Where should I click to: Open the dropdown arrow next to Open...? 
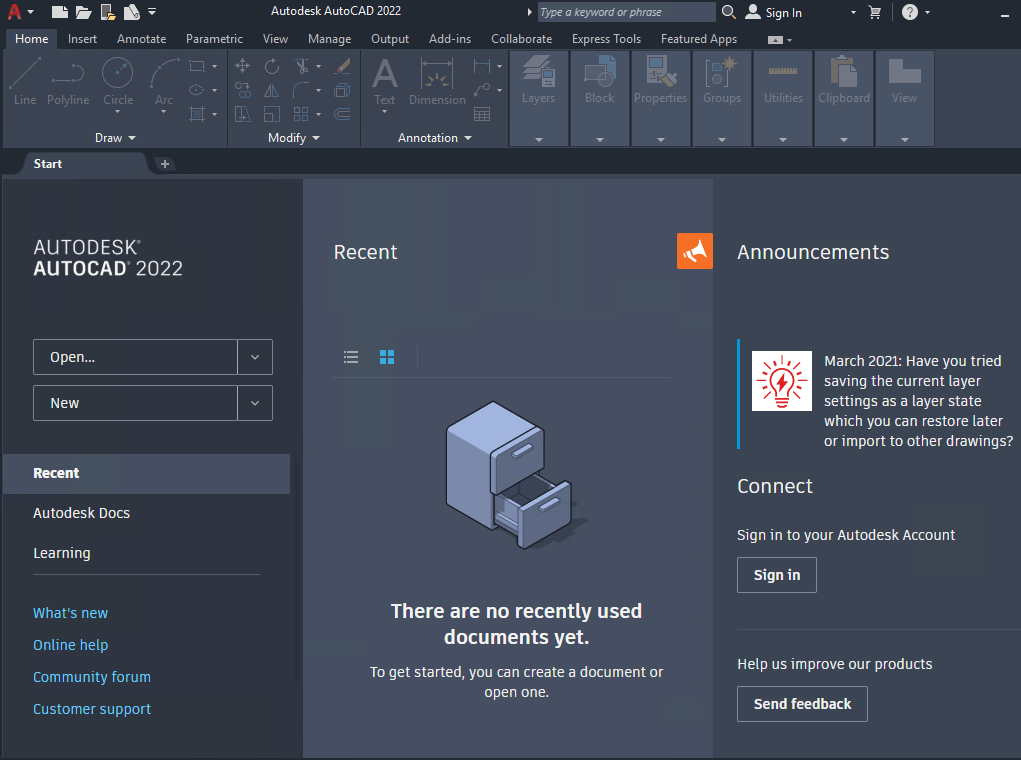(x=255, y=357)
